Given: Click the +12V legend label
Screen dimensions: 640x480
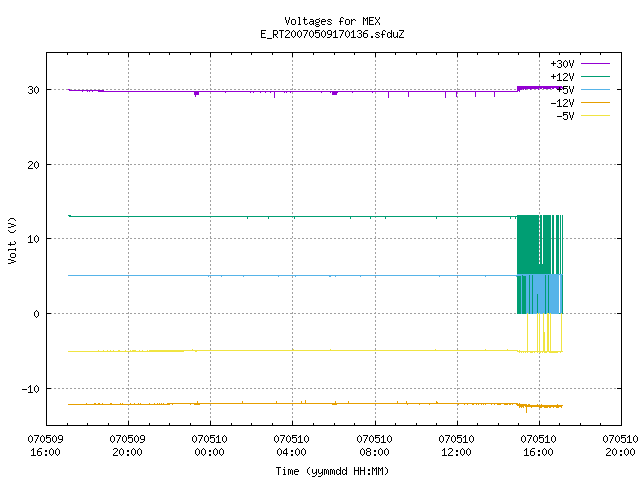Looking at the screenshot, I should click(x=562, y=77).
